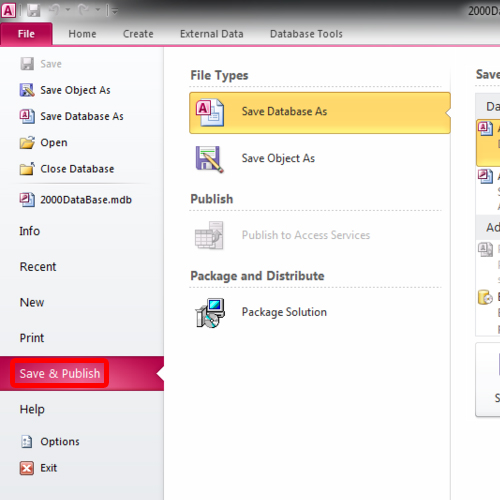The image size is (500, 500).
Task: Click the Save Database As sidebar icon
Action: pyautogui.click(x=27, y=116)
